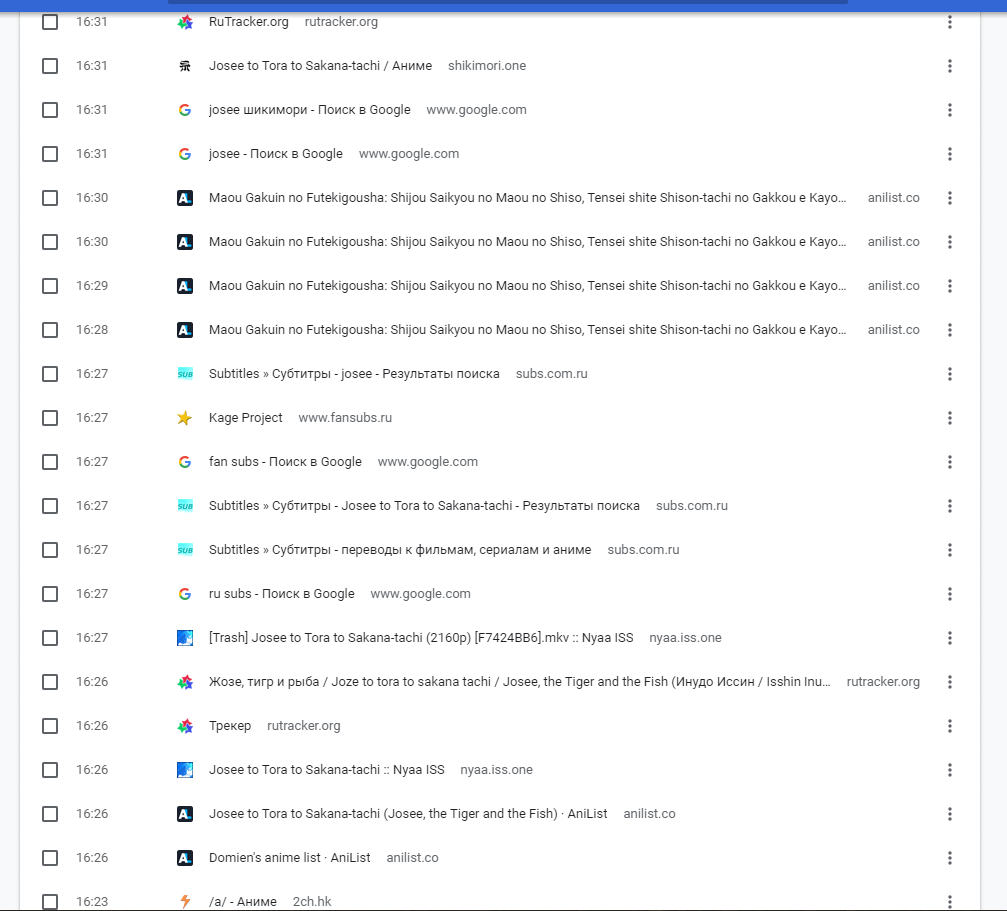Click rutracker favicon beside 'Трекер' entry
This screenshot has height=911, width=1007.
(x=185, y=726)
